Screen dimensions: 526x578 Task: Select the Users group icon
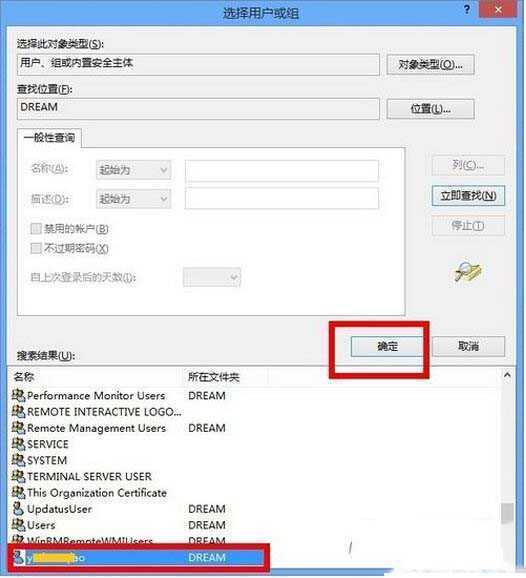click(x=18, y=525)
